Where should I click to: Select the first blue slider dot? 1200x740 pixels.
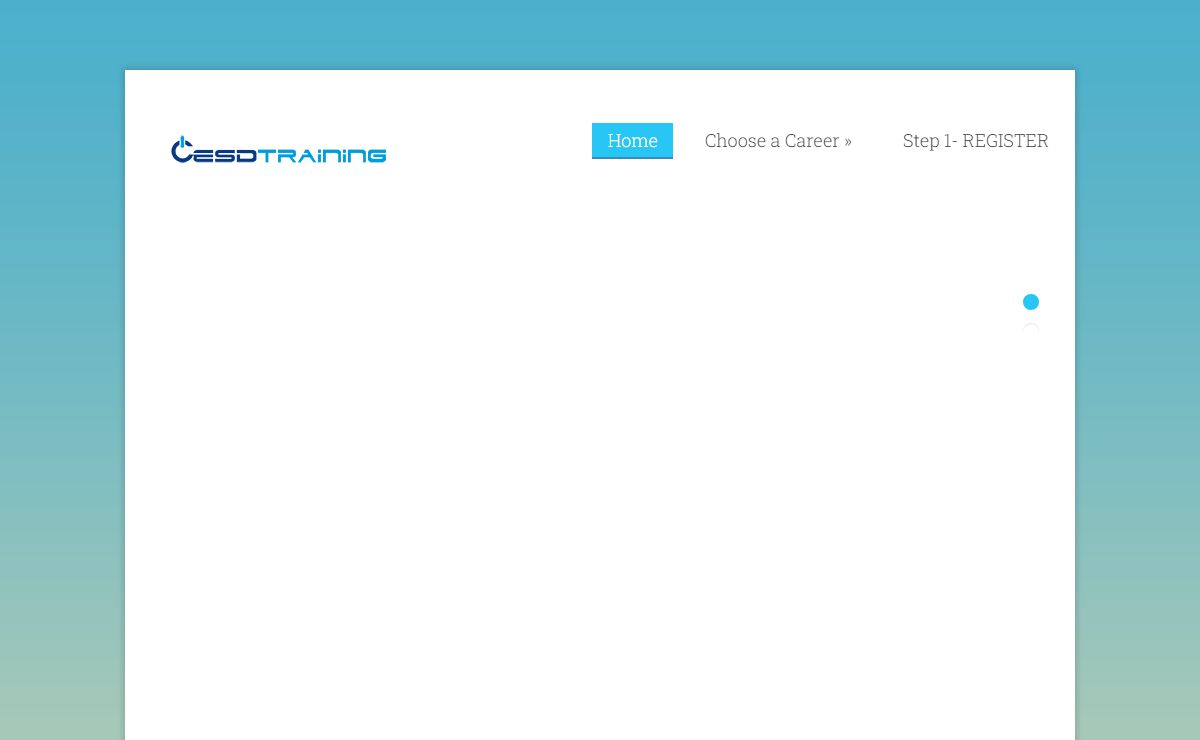click(1031, 302)
